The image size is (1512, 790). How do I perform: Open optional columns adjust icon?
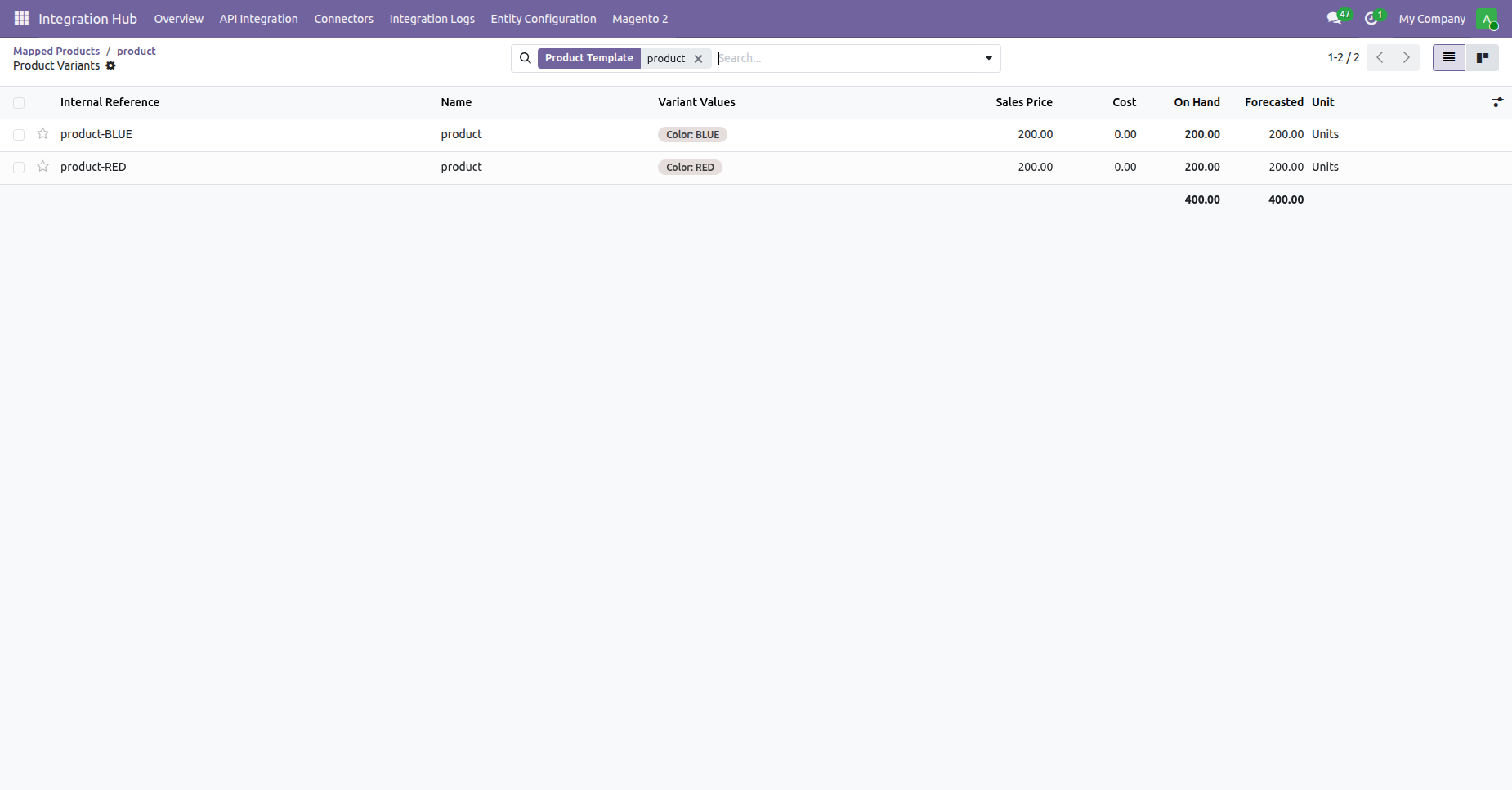[1497, 102]
